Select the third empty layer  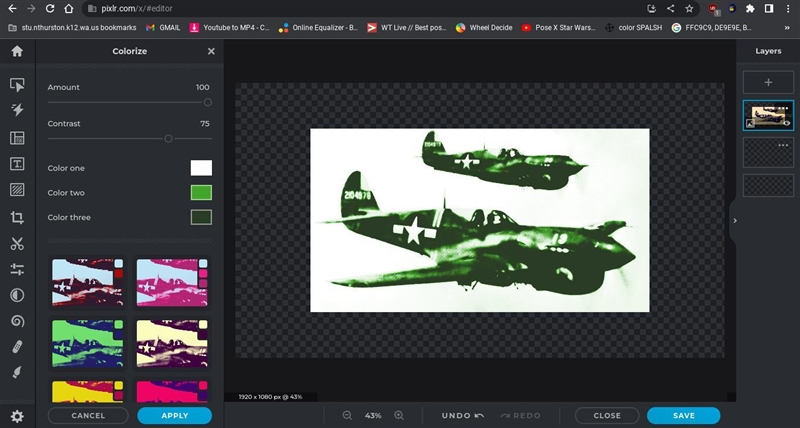[x=768, y=185]
